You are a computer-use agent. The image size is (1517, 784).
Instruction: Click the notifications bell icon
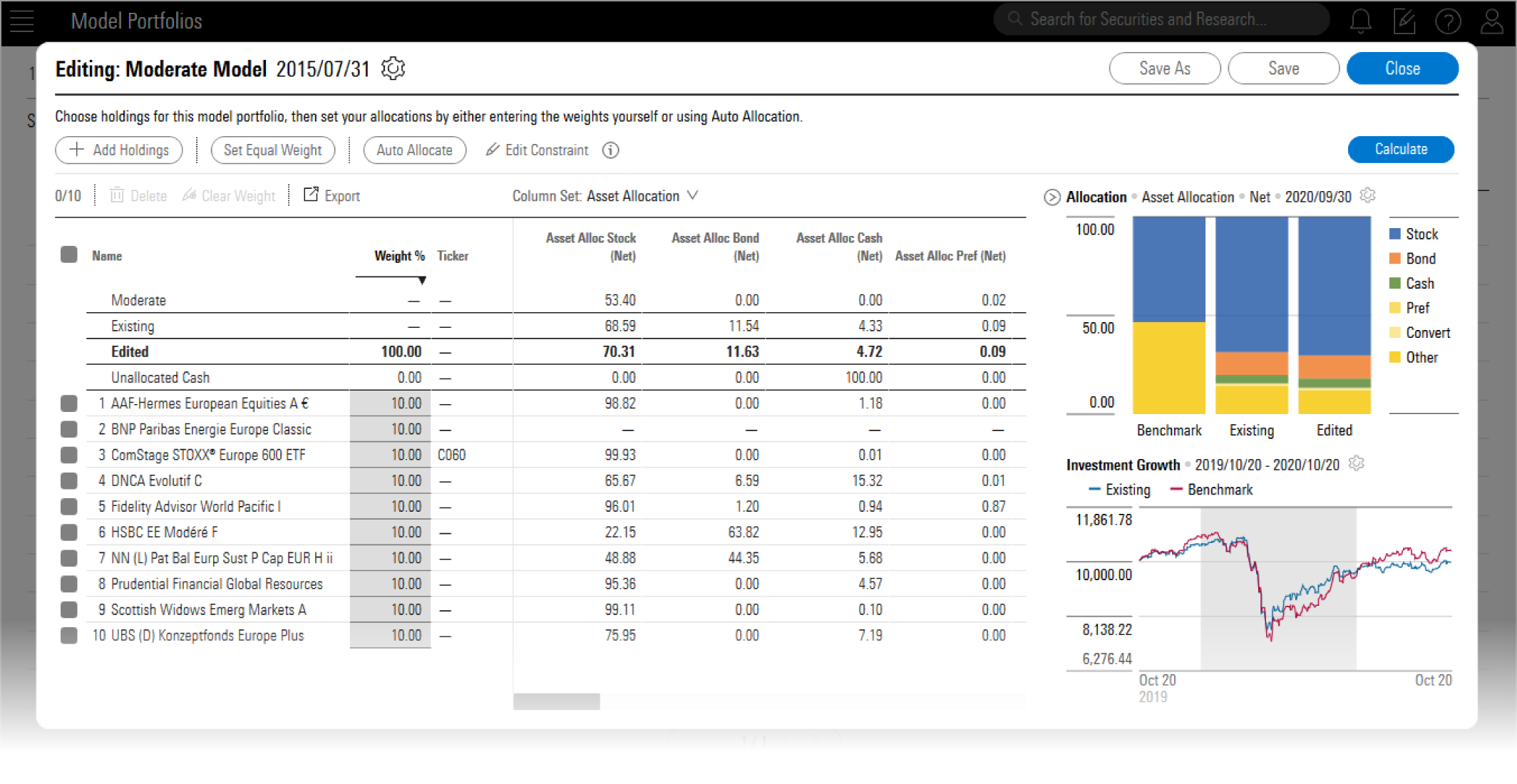coord(1360,21)
